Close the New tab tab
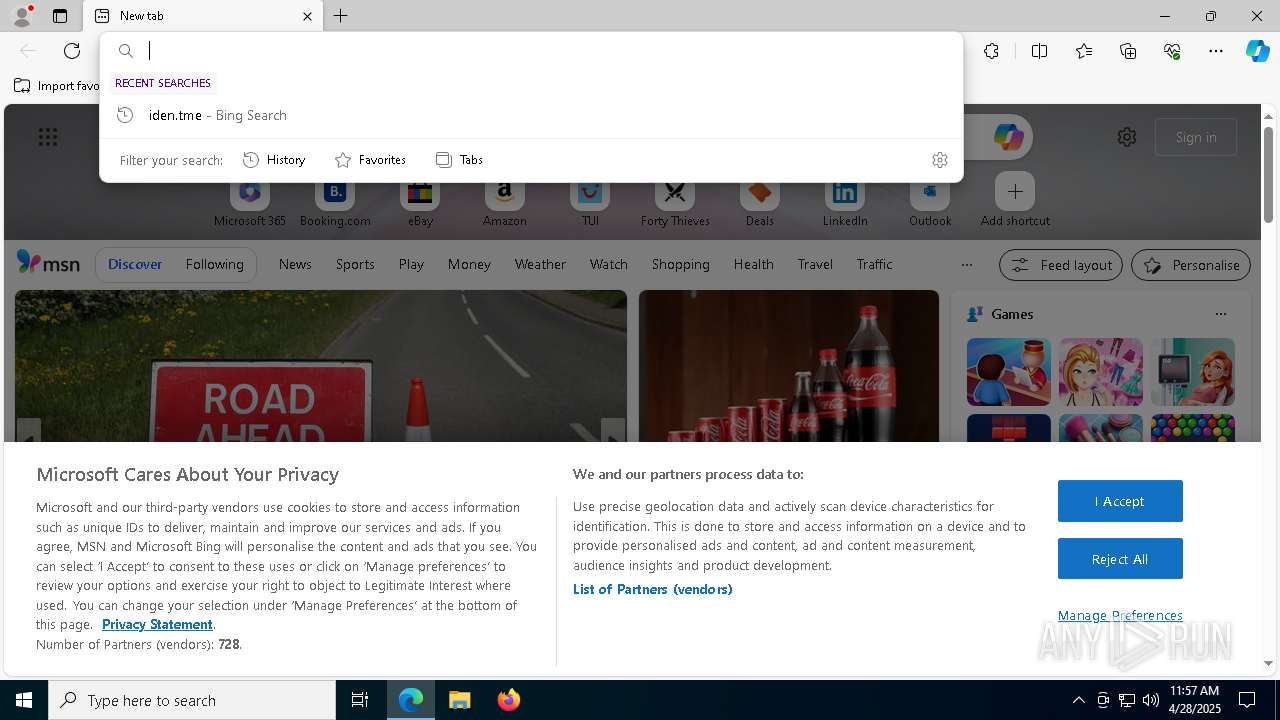Viewport: 1280px width, 720px height. (x=307, y=16)
